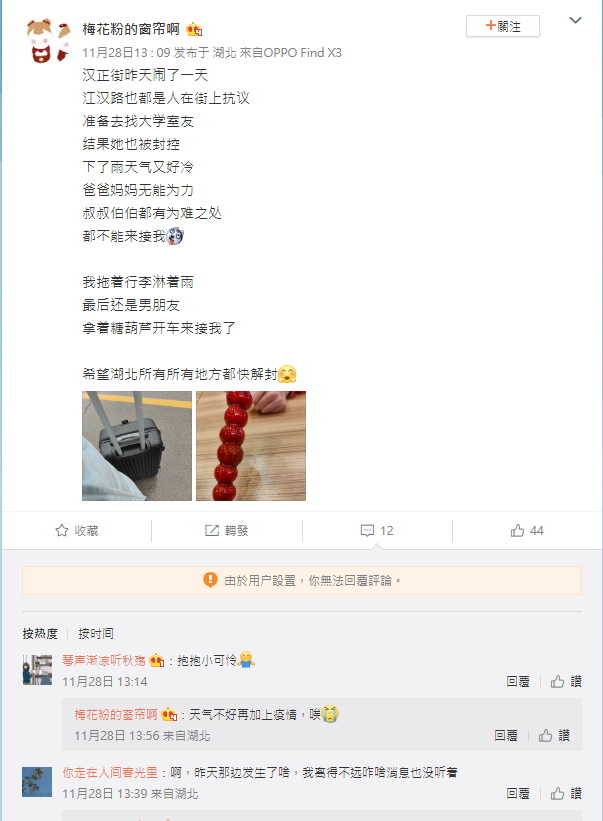Reply to 琴声渐凉听秋殇's comment via 回覆
The height and width of the screenshot is (821, 603).
pyautogui.click(x=518, y=681)
